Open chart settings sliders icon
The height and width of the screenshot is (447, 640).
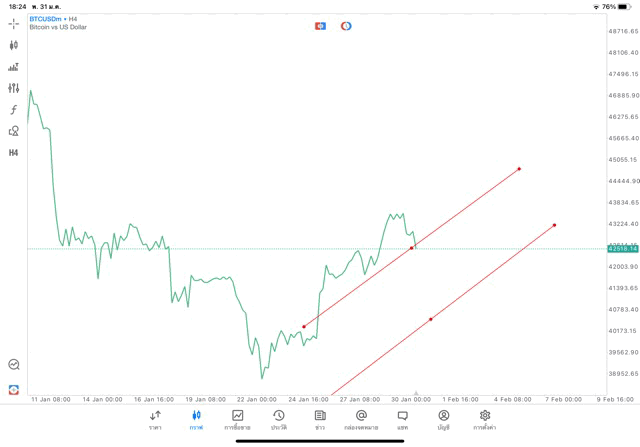click(x=14, y=88)
